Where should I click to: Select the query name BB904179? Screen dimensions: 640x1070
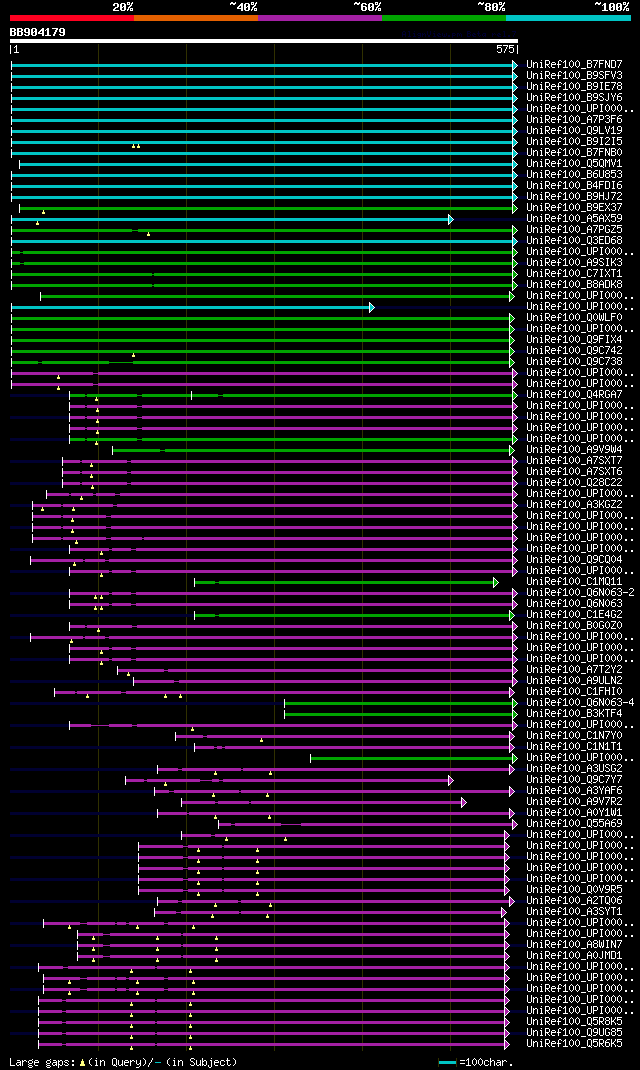point(38,32)
